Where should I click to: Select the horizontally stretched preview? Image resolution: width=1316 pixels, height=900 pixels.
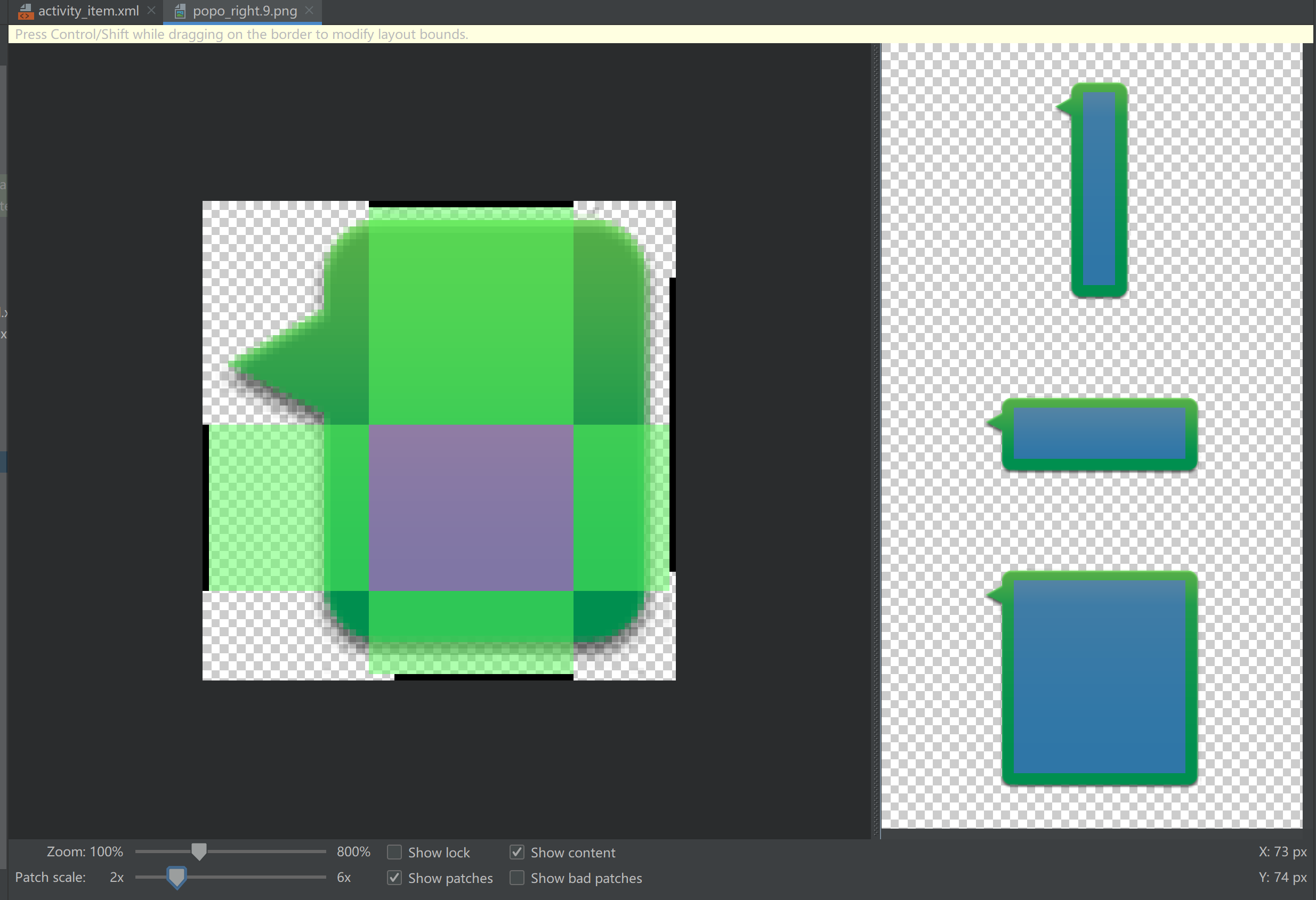[1092, 435]
